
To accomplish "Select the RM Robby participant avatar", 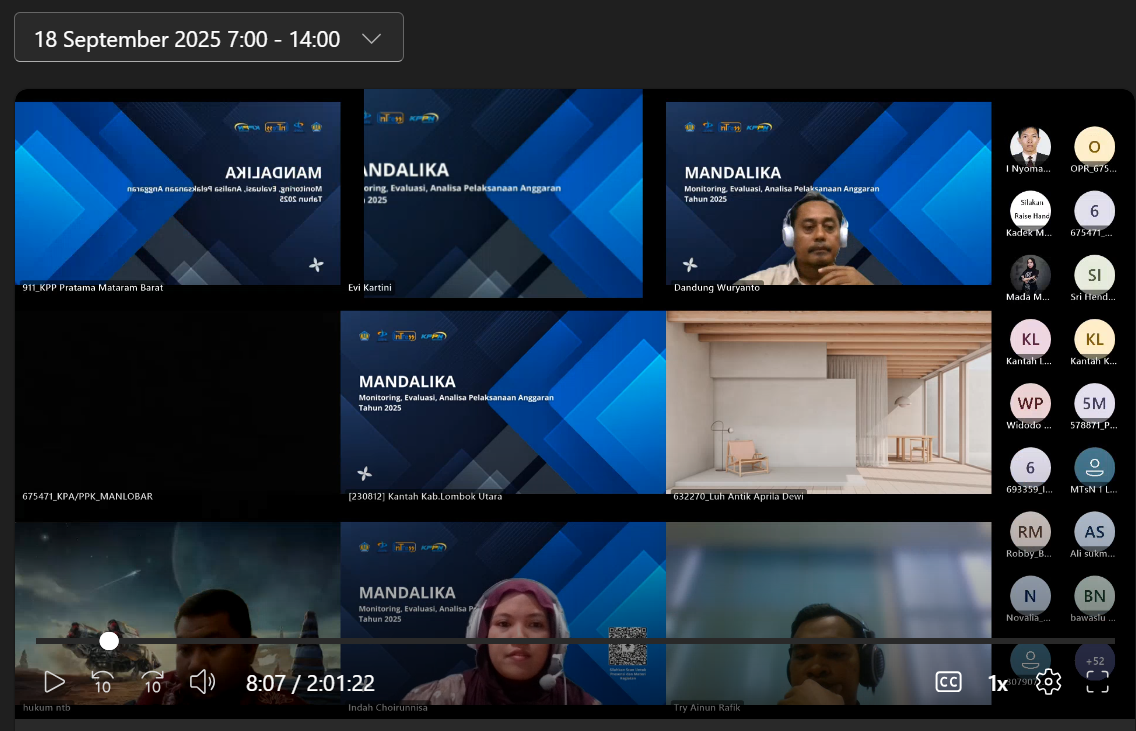I will tap(1030, 532).
